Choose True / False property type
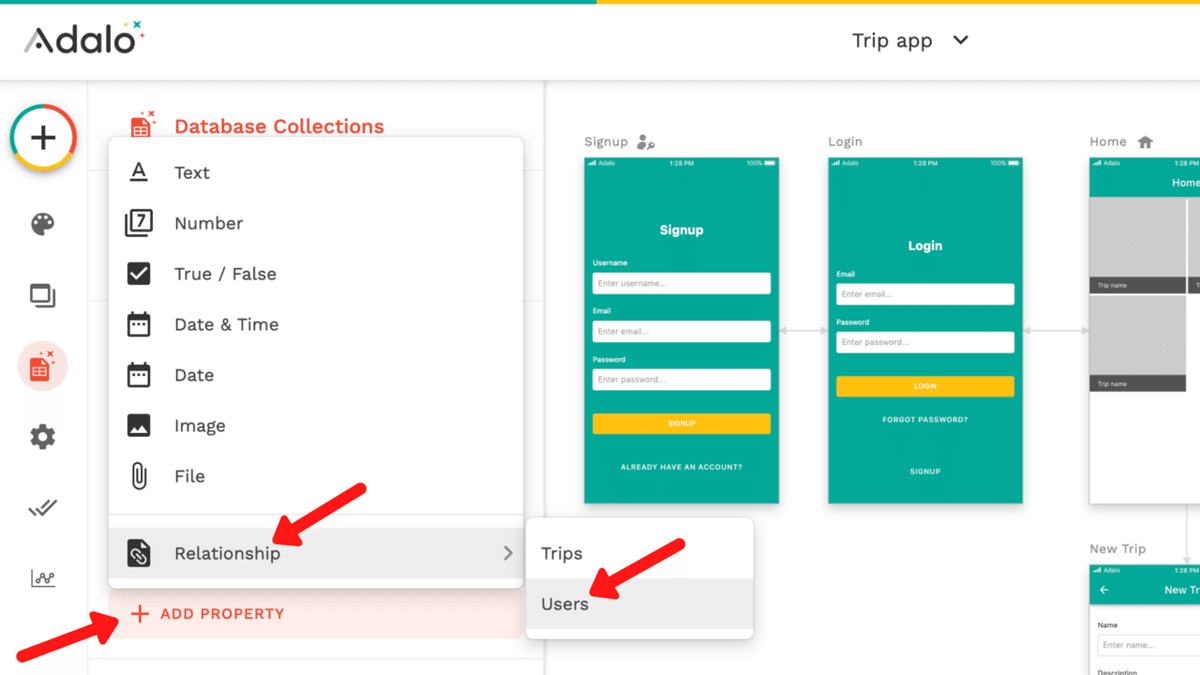 (x=316, y=274)
